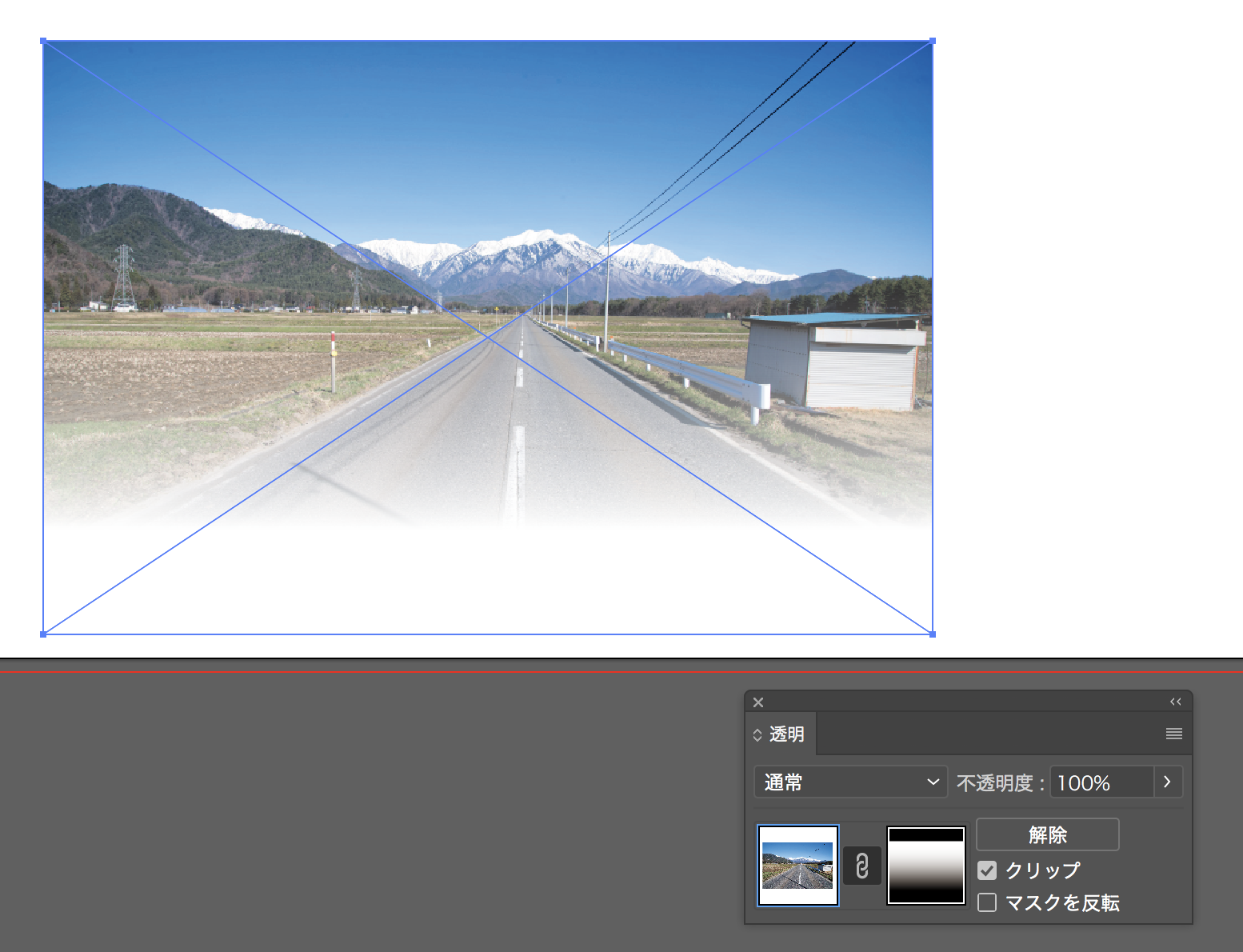Click the image center where diagonals cross
Viewport: 1243px width, 952px height.
488,338
